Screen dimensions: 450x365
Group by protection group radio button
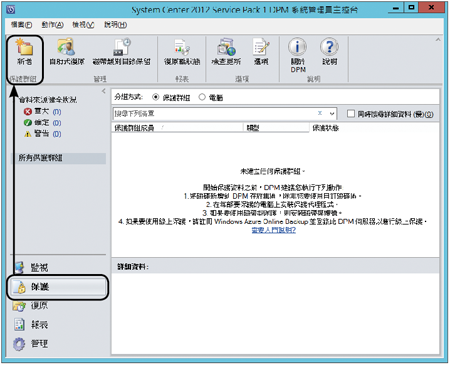155,97
